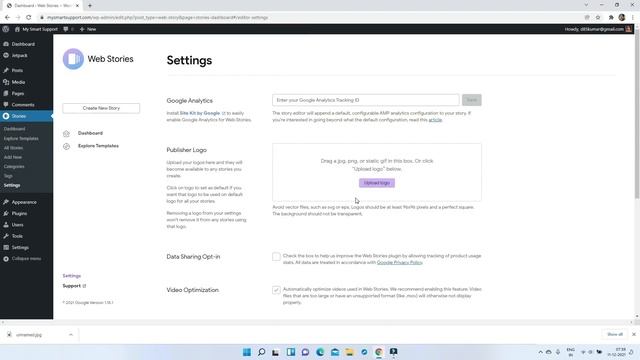
Task: Open Tools menu in sidebar
Action: point(17,236)
